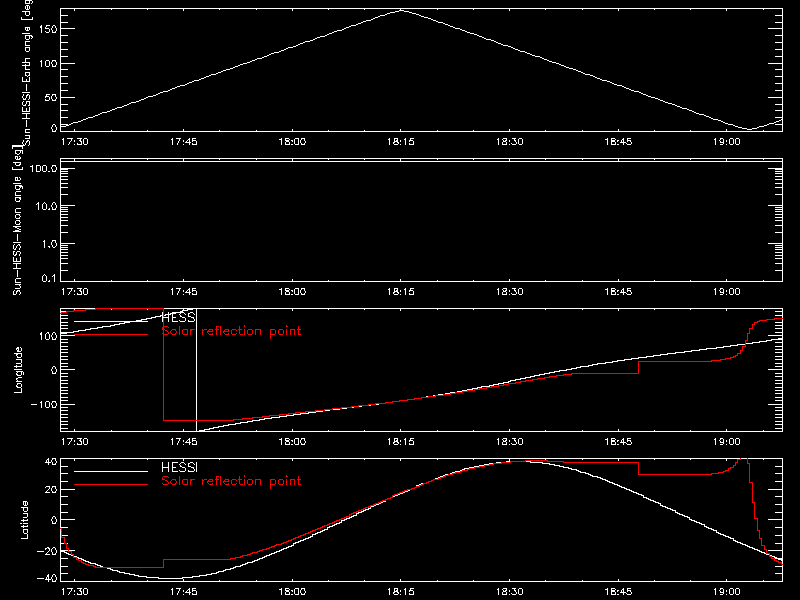Click 18:45 under the Moon angle plot
800x600 pixels.
(x=618, y=292)
